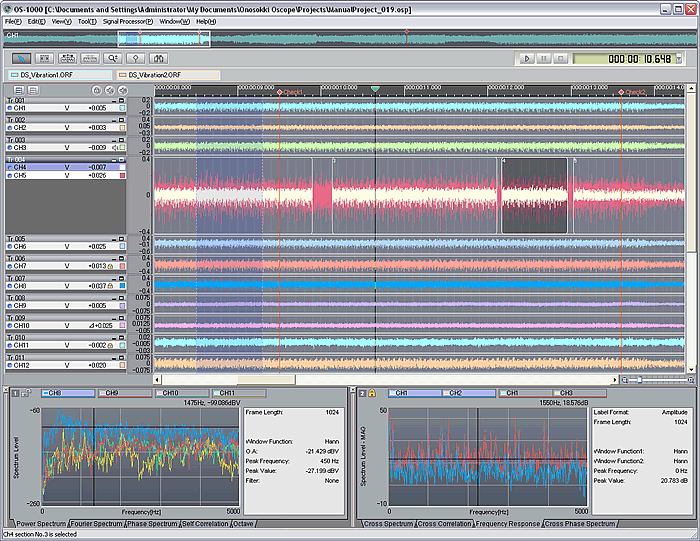Click the CH1 cyan color swatch

click(122, 108)
